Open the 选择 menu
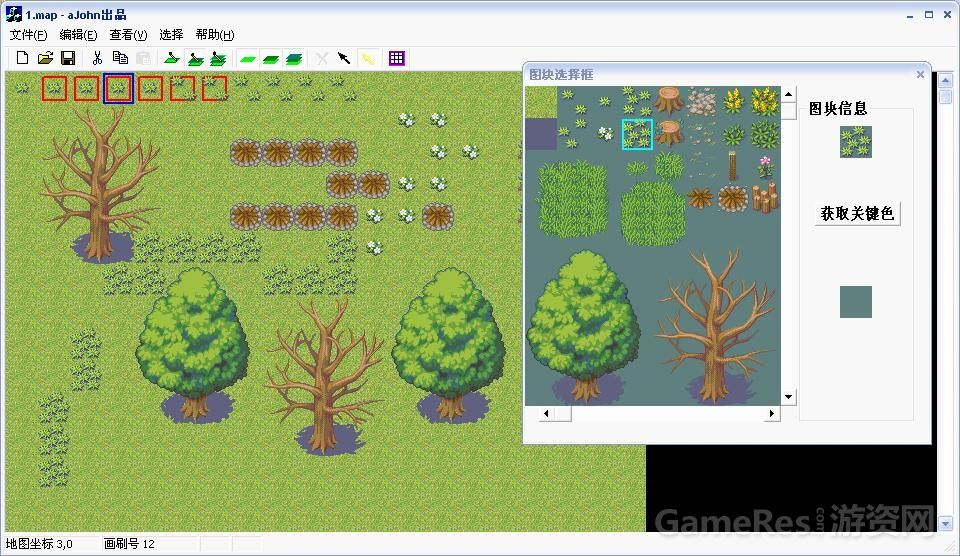This screenshot has width=960, height=556. pos(171,35)
